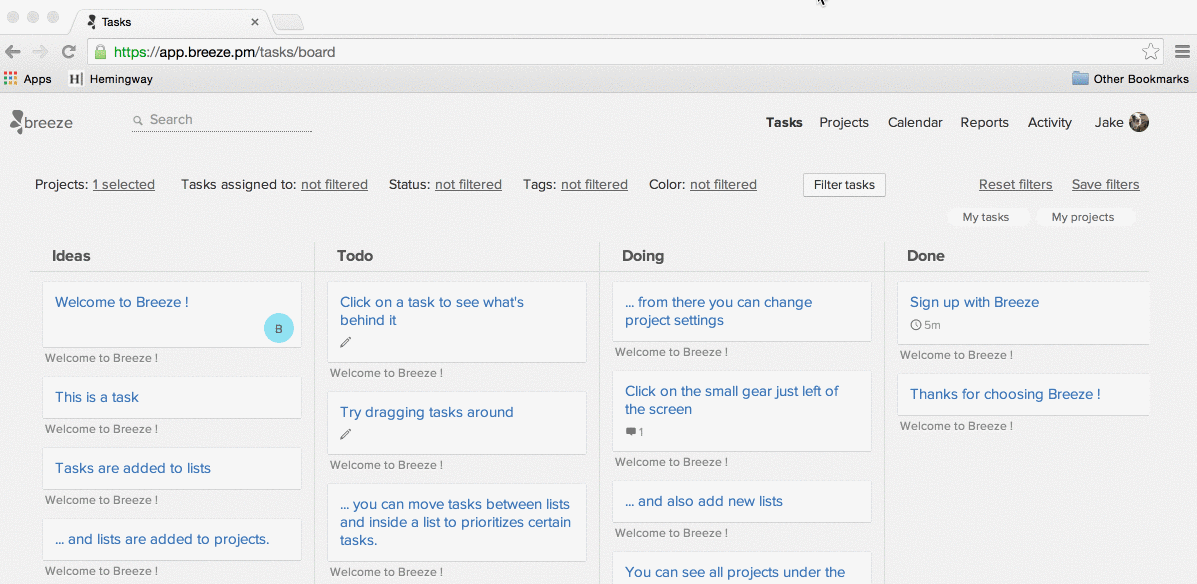Go back with browser back arrow
The width and height of the screenshot is (1197, 584).
pyautogui.click(x=13, y=52)
